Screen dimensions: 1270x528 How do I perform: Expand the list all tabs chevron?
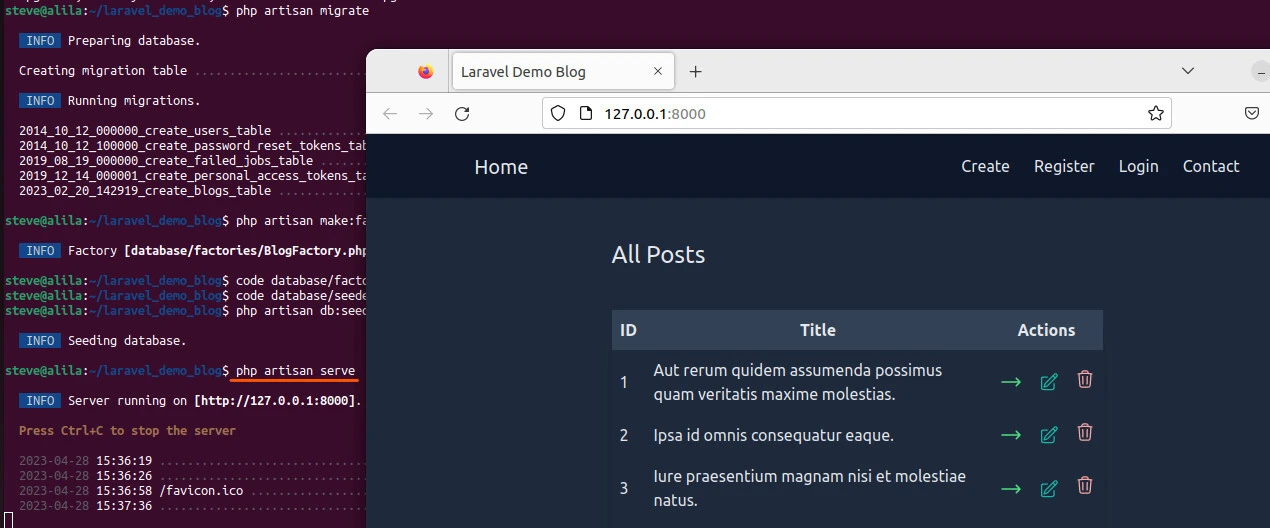point(1188,72)
